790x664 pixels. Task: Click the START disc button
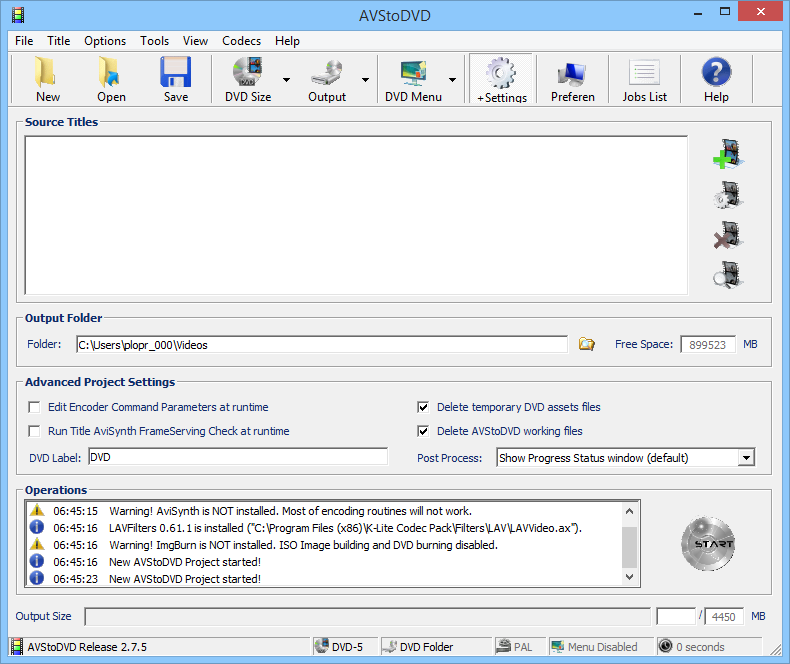tap(708, 543)
